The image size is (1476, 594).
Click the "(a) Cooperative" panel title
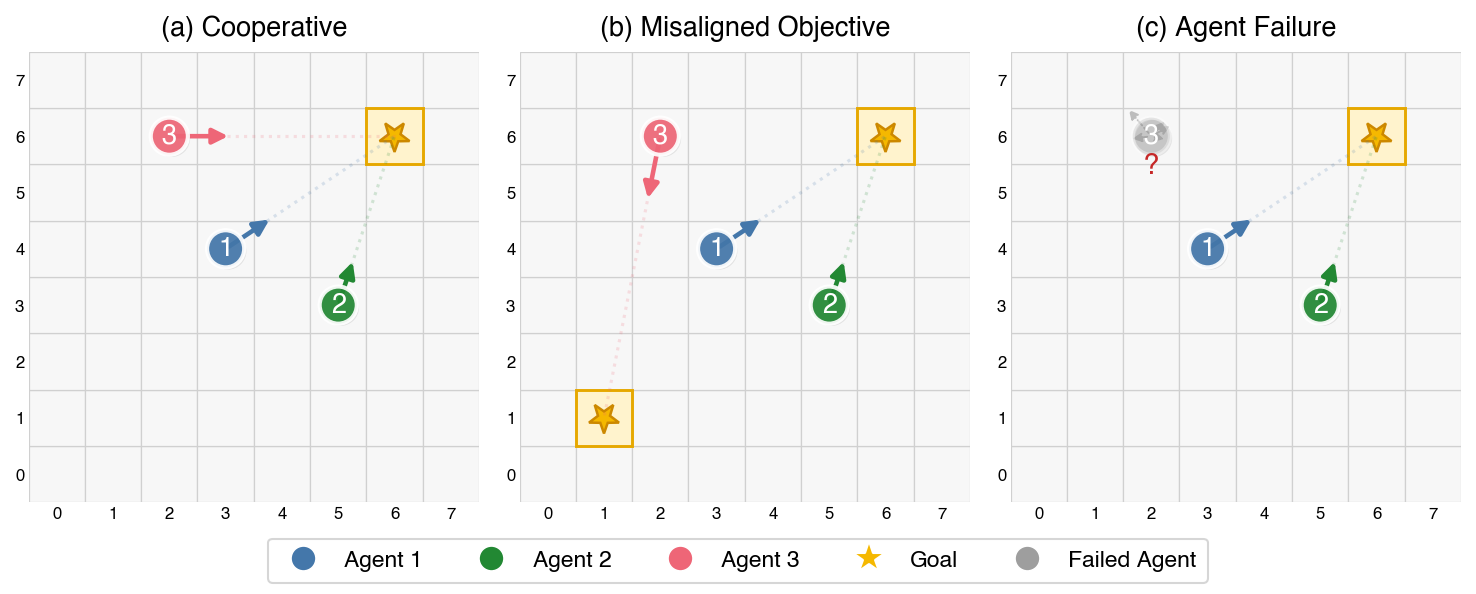coord(254,27)
